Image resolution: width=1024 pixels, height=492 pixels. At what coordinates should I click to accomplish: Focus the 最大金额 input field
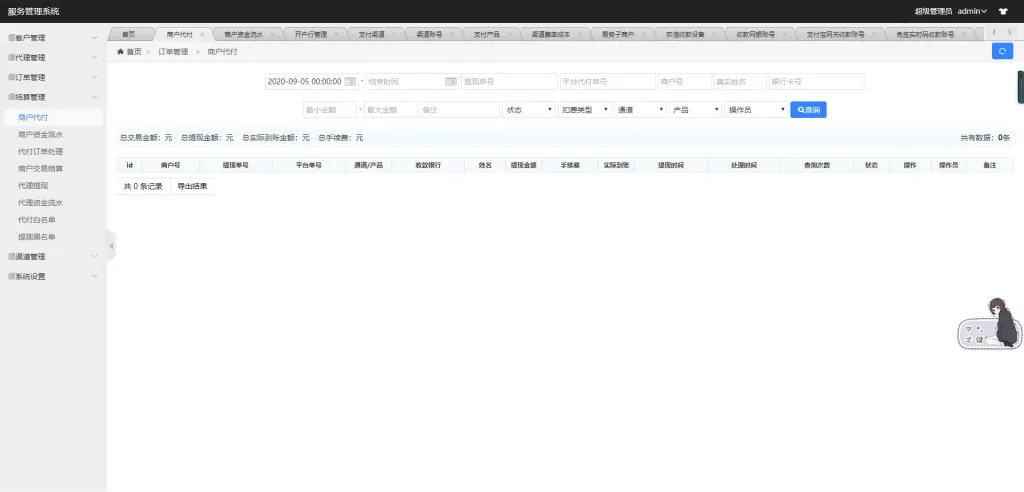[x=391, y=110]
